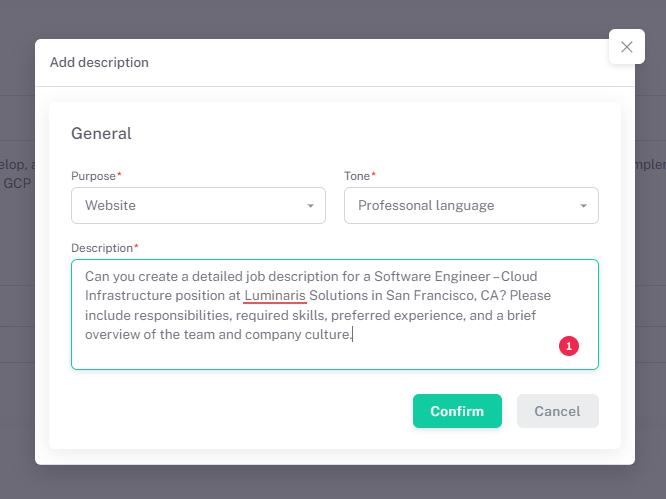Open the Purpose dropdown showing Website
Image resolution: width=666 pixels, height=499 pixels.
pyautogui.click(x=198, y=206)
